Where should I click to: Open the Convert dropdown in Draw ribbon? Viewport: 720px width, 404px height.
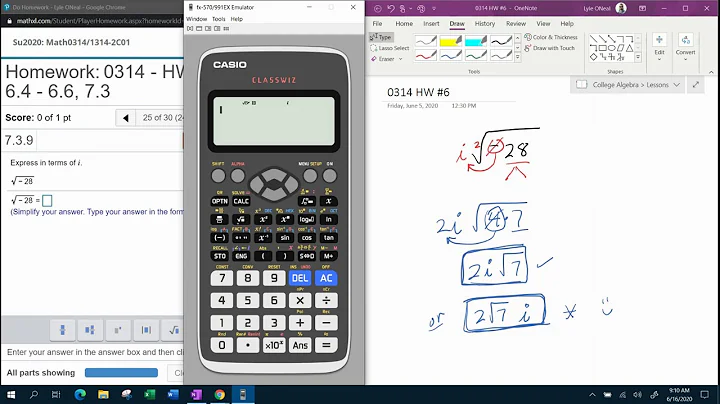pyautogui.click(x=685, y=47)
